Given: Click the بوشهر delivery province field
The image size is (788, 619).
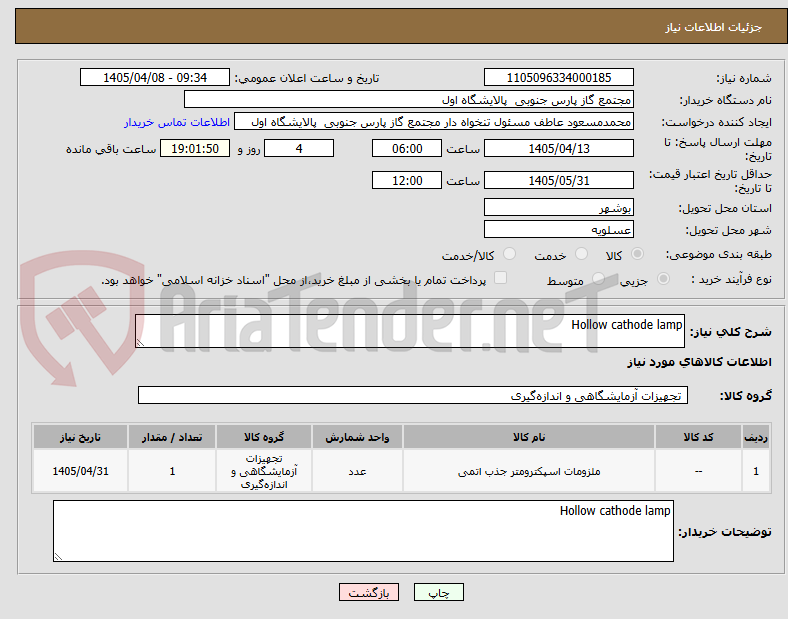Looking at the screenshot, I should 558,208.
